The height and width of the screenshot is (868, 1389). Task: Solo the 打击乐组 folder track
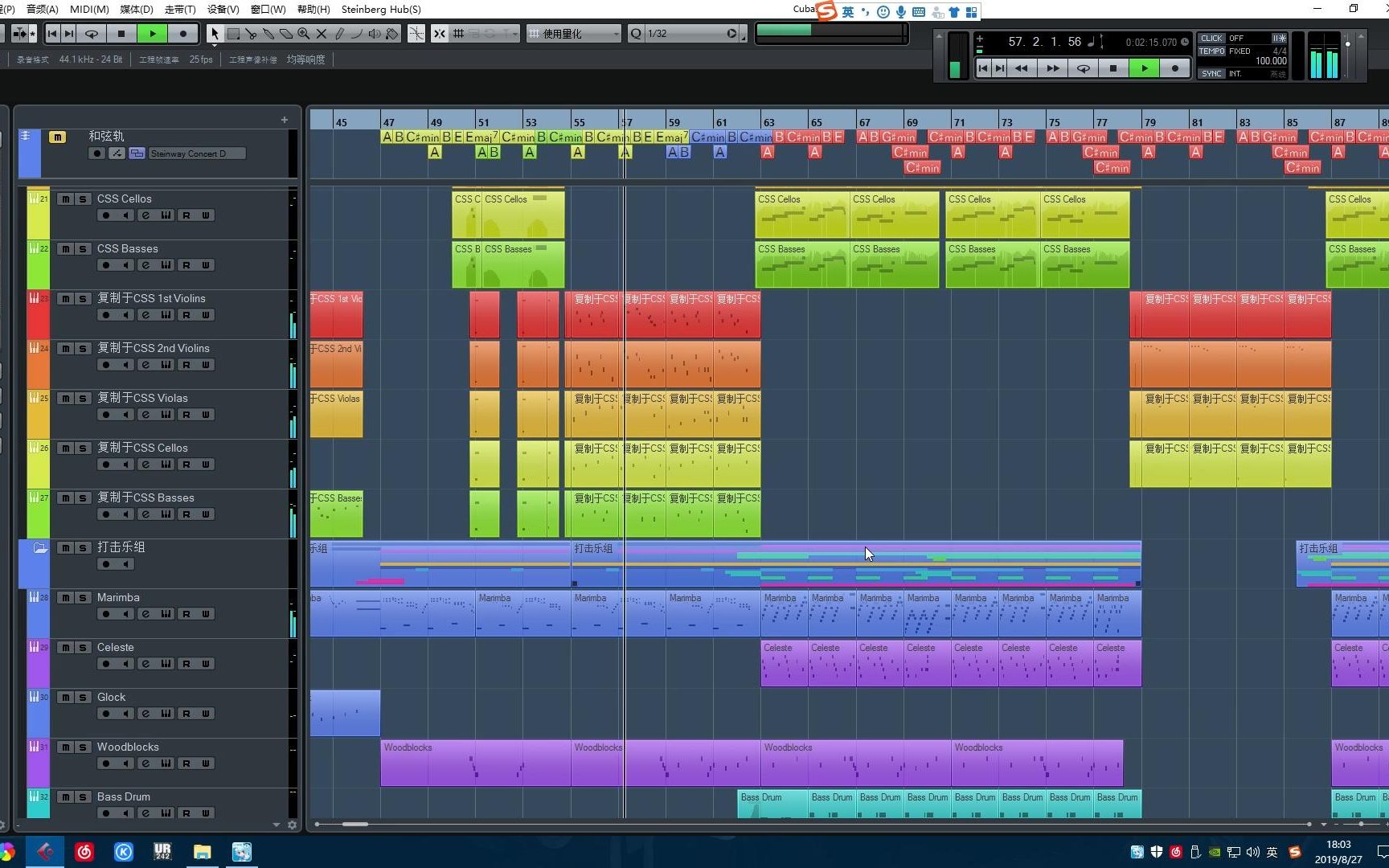[83, 548]
